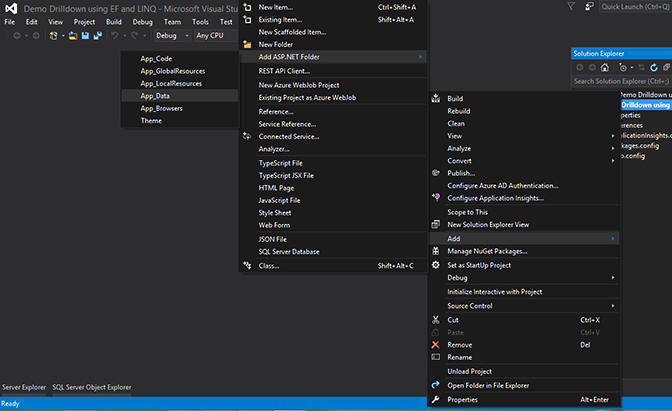Click the Search Solution Explorer field
This screenshot has width=672, height=411.
point(620,81)
